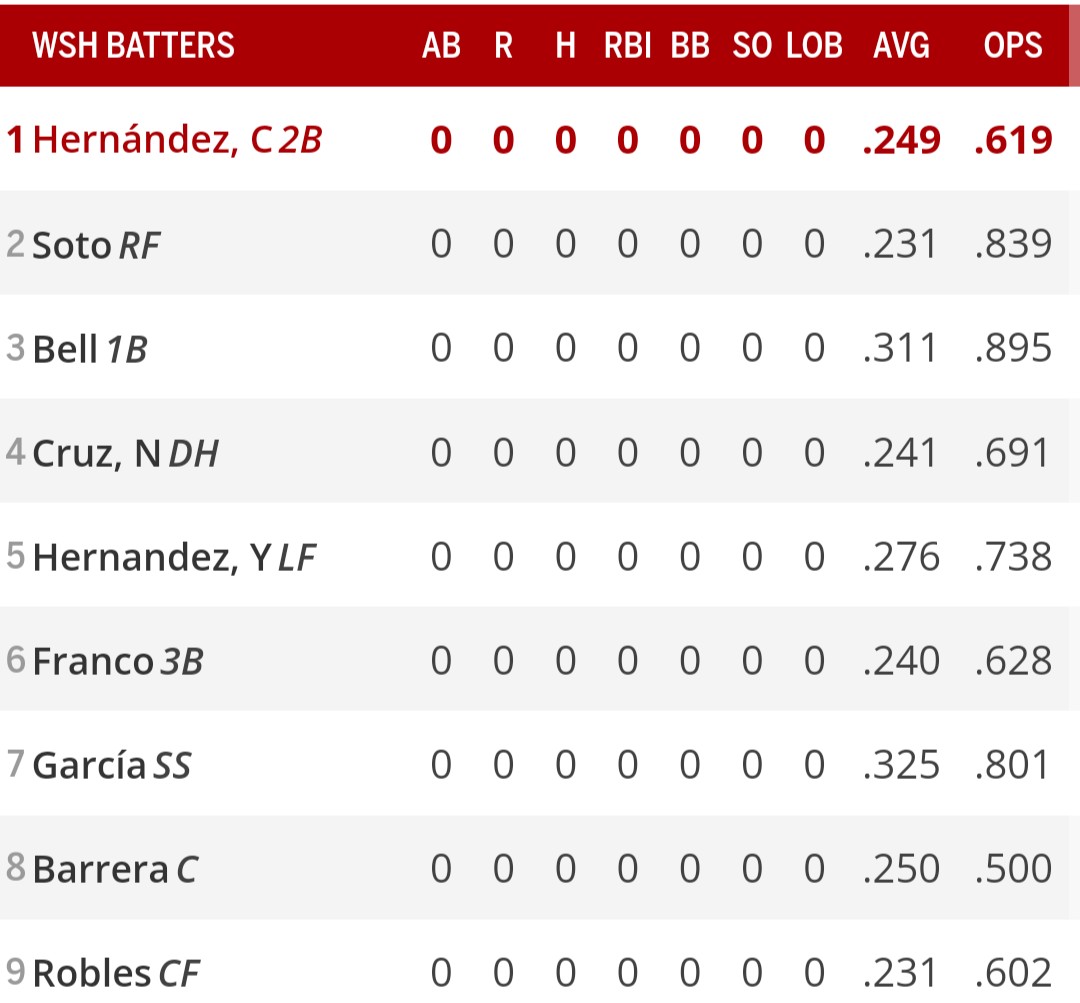Tap Cruz, N designated hitter row
The height and width of the screenshot is (1003, 1080).
point(97,453)
